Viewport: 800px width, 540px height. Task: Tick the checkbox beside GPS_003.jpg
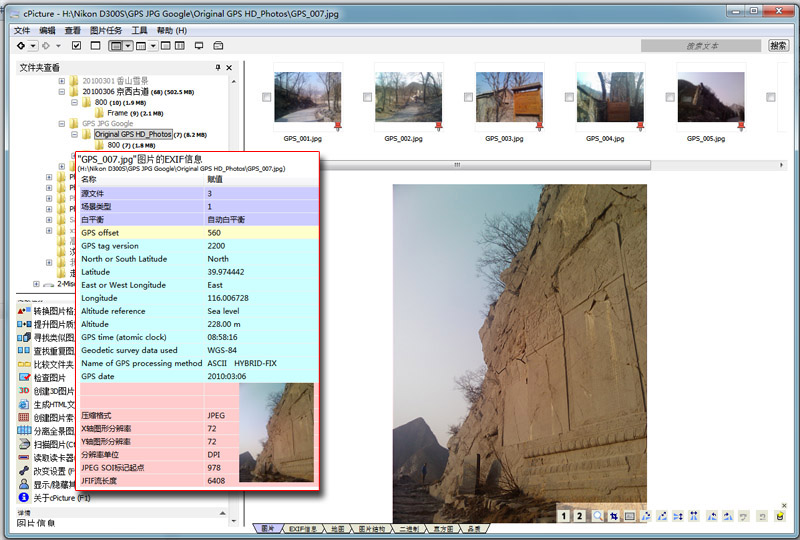coord(467,97)
